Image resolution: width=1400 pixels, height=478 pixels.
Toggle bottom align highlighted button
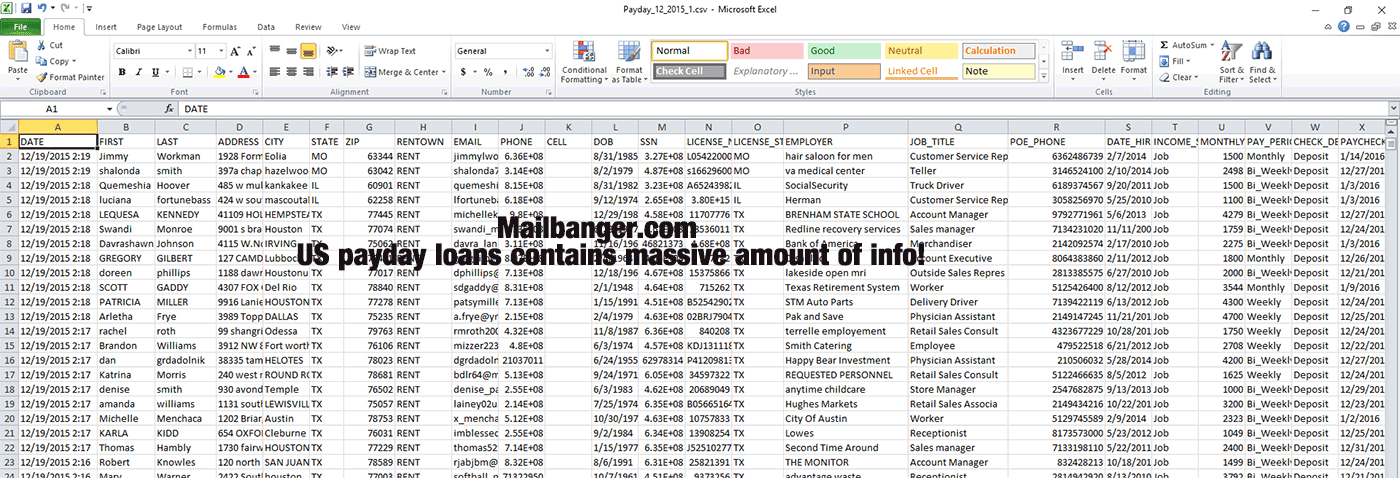308,51
